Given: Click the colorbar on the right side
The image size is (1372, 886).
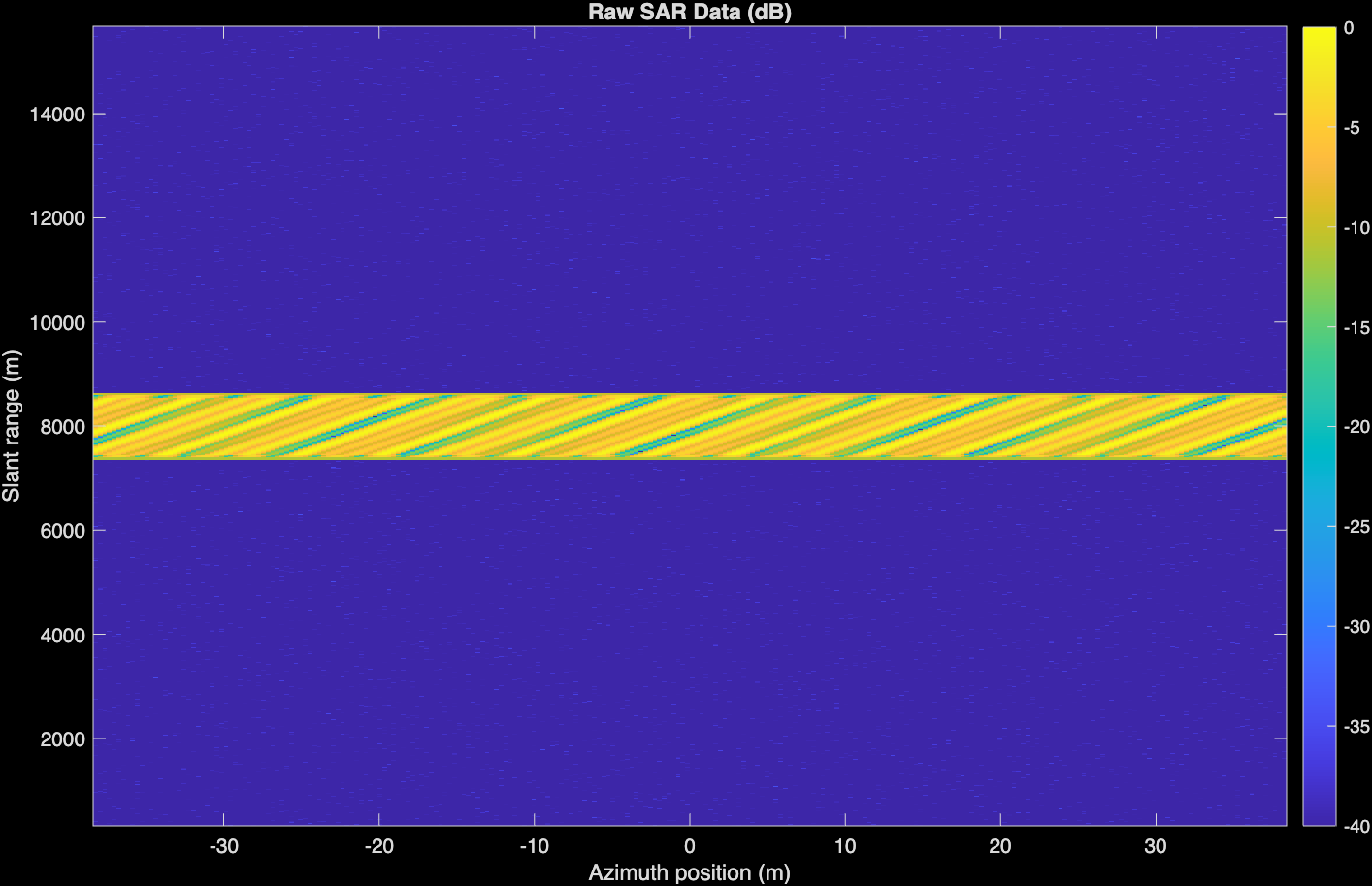Looking at the screenshot, I should pyautogui.click(x=1319, y=427).
